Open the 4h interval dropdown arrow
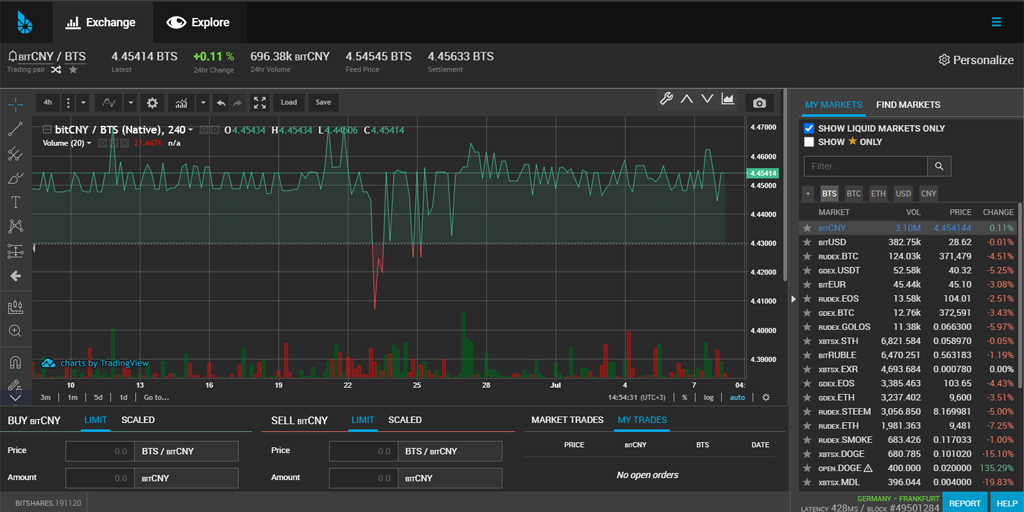This screenshot has height=512, width=1024. click(83, 103)
